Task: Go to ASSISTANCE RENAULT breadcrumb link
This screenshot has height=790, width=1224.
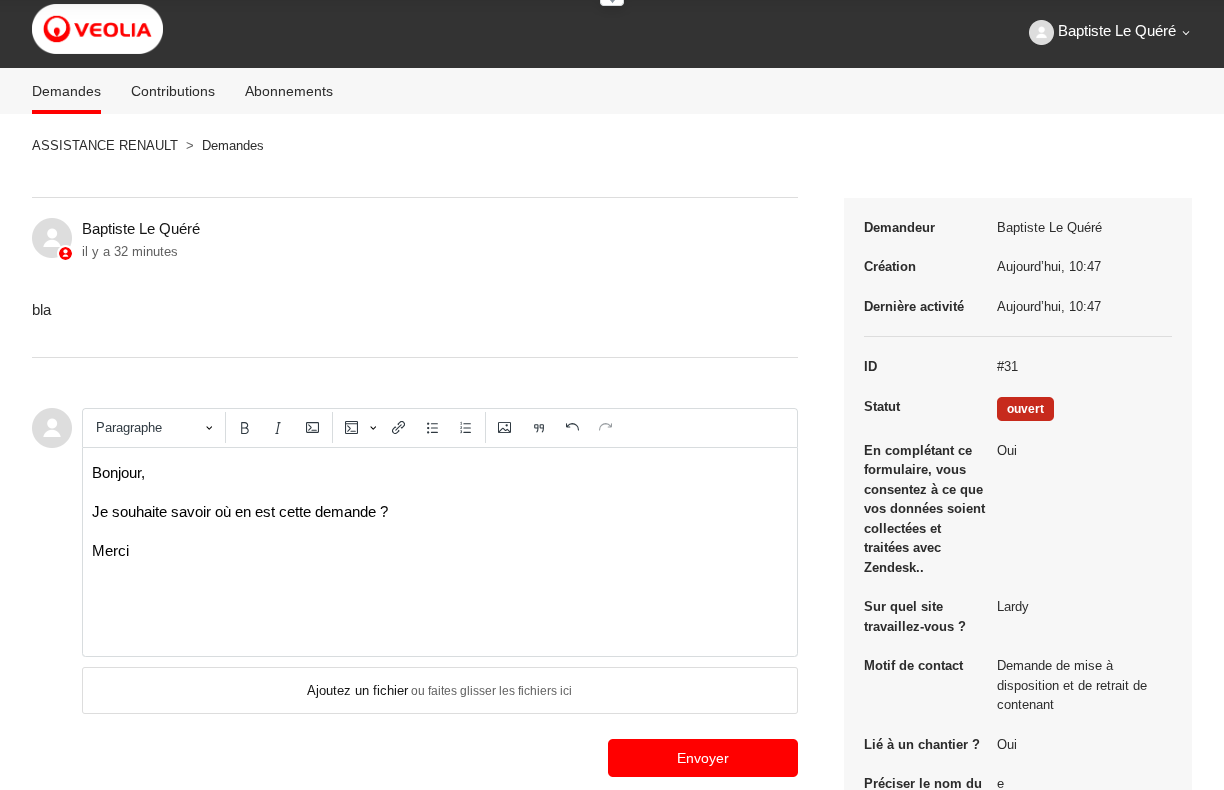Action: (105, 145)
